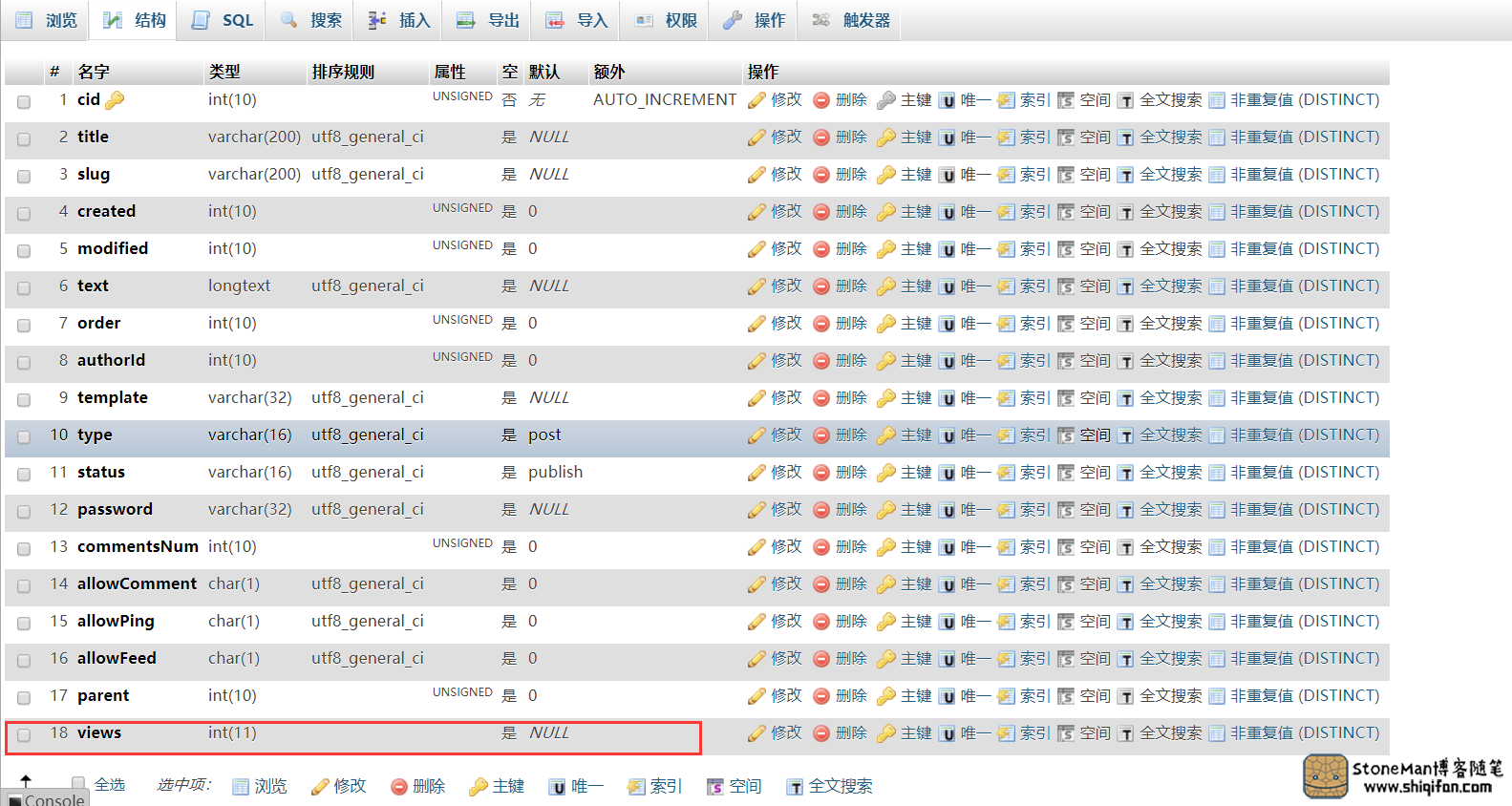Go to the 插入 (Insert) tab
The width and height of the screenshot is (1512, 806).
click(399, 20)
